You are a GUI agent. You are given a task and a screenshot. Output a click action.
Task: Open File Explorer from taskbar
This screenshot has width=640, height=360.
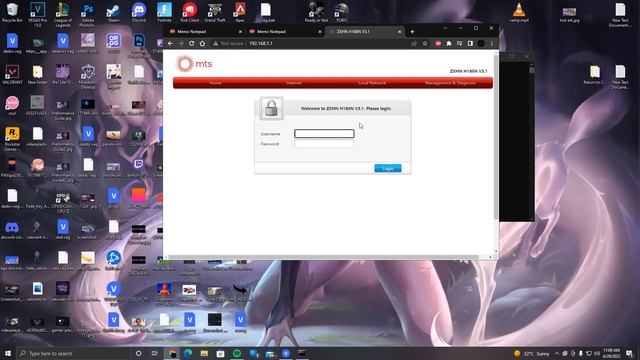[204, 353]
